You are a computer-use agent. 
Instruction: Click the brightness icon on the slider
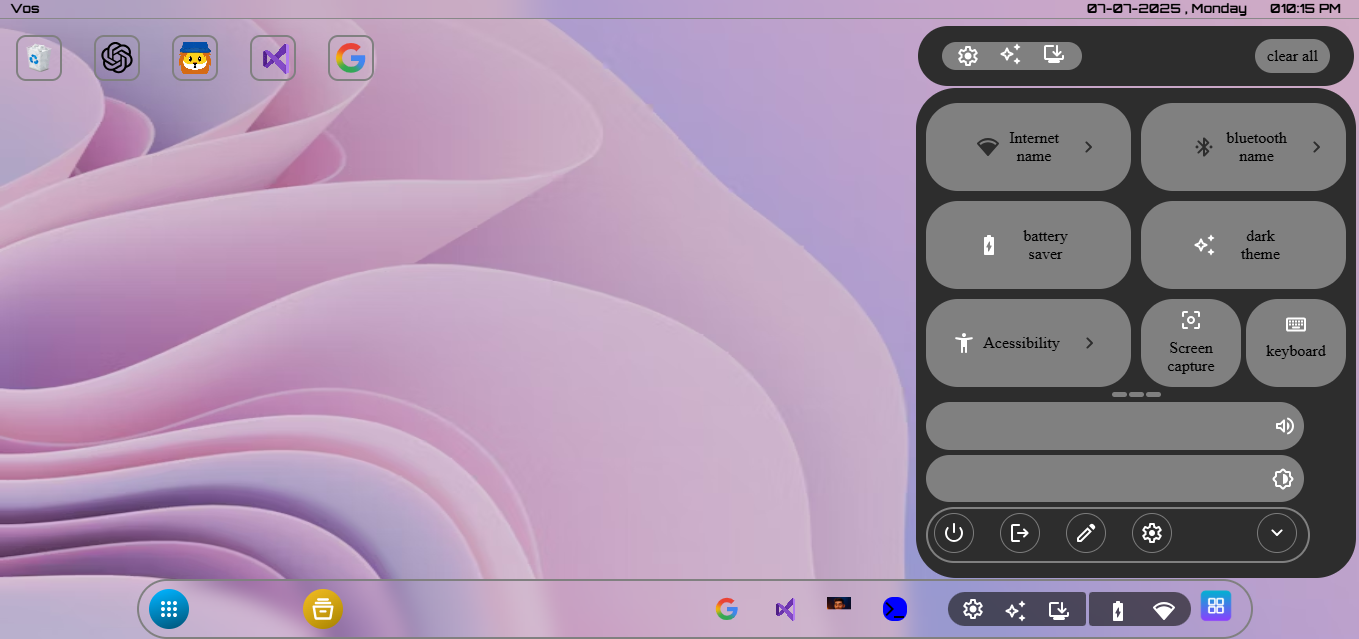coord(1283,479)
